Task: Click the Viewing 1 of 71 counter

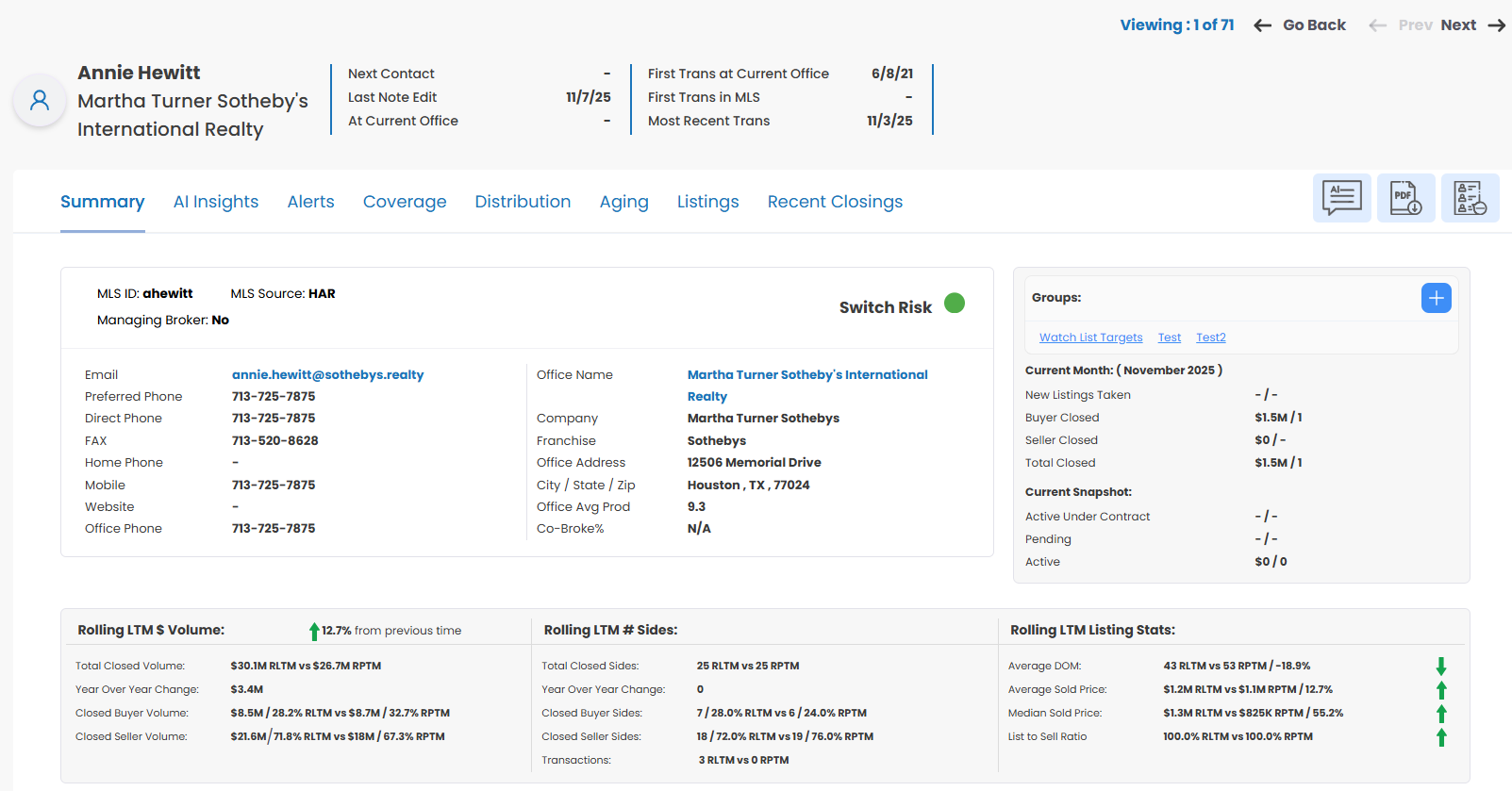Action: (1177, 25)
